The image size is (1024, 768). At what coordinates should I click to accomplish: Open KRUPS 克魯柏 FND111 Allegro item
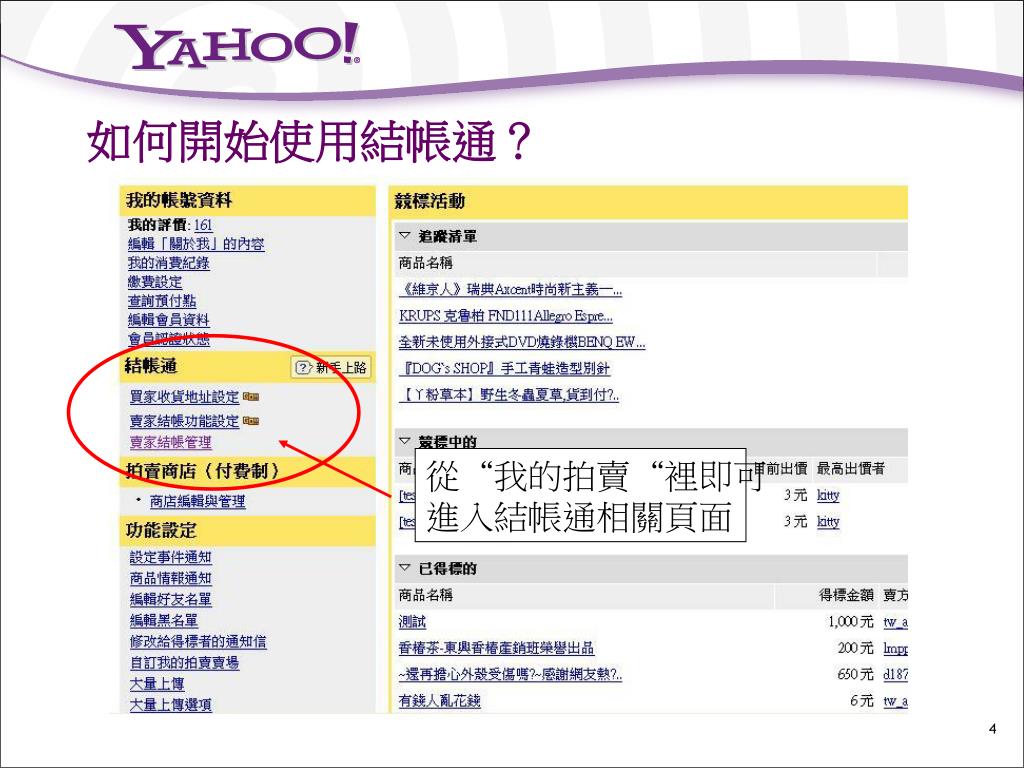(505, 316)
